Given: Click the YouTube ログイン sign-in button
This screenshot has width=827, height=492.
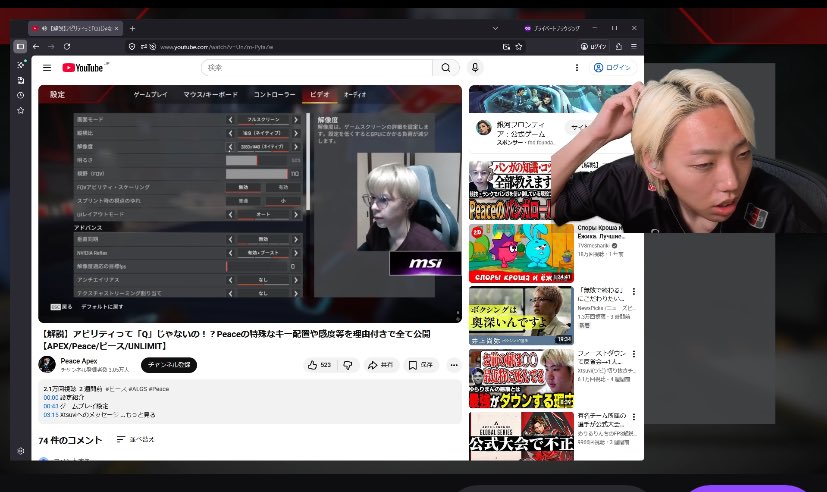Looking at the screenshot, I should pos(612,67).
